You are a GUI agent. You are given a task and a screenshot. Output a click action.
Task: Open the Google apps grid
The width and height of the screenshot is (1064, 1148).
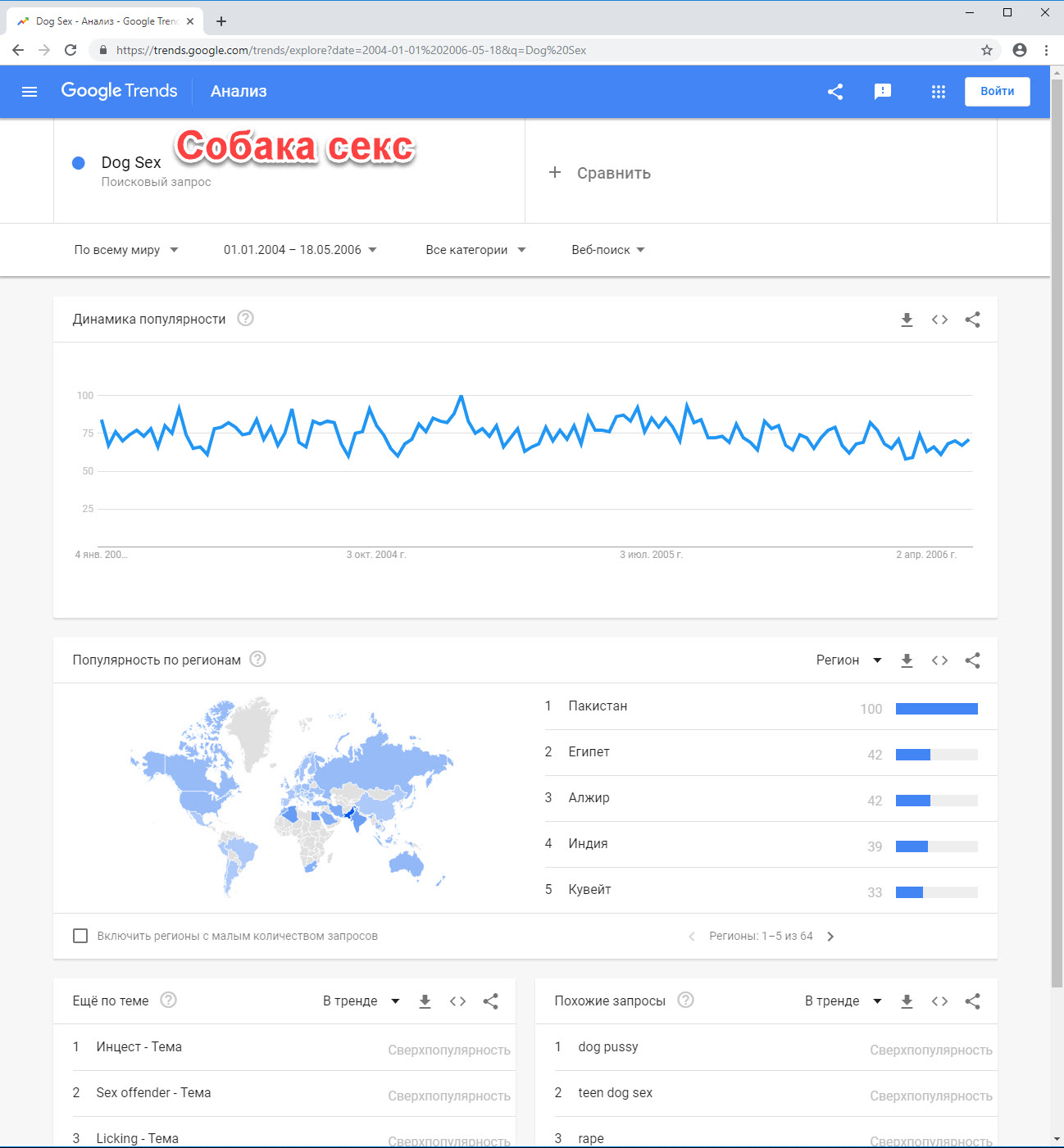tap(939, 92)
